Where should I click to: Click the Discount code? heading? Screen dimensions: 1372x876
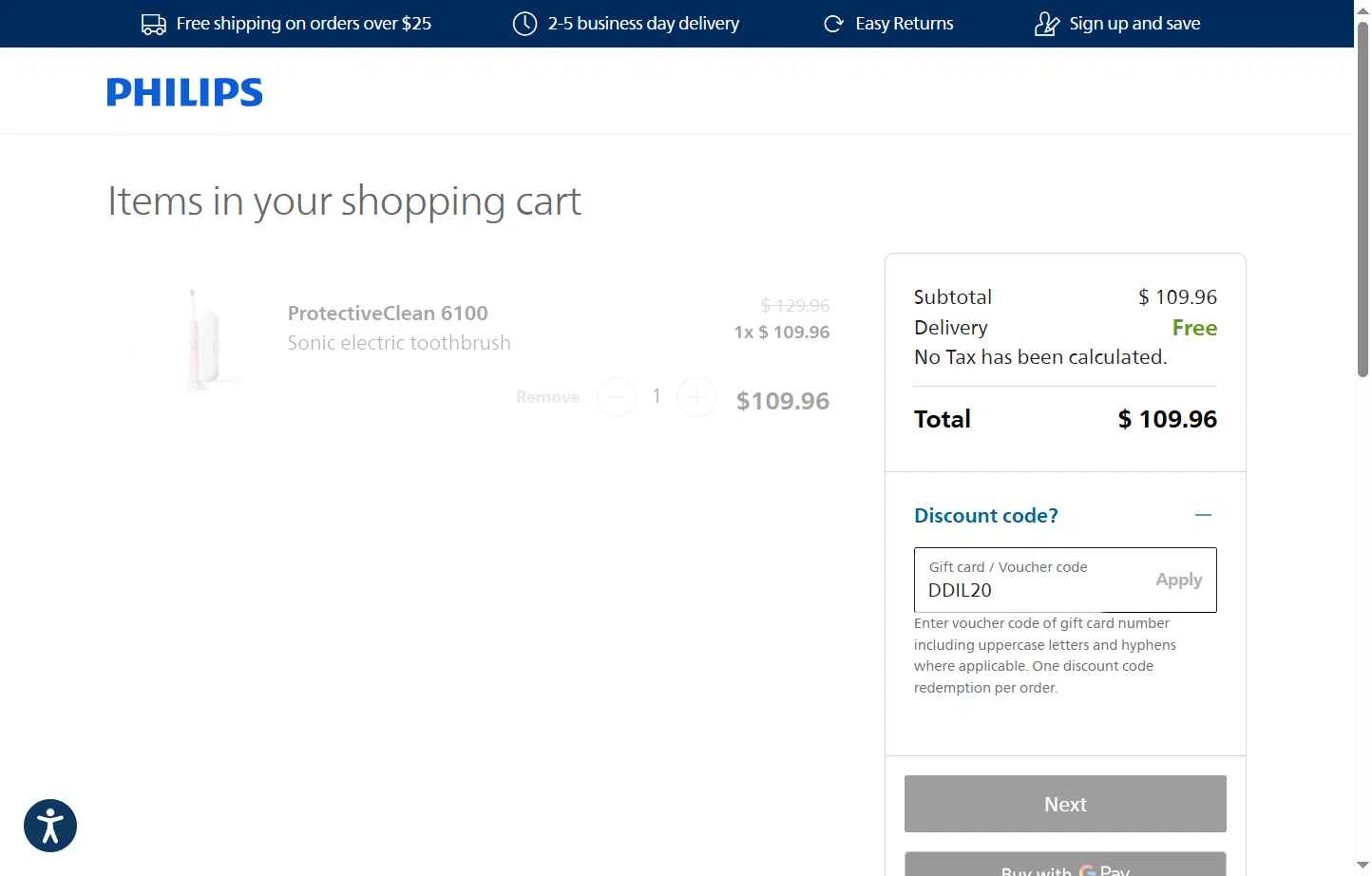[x=985, y=516]
